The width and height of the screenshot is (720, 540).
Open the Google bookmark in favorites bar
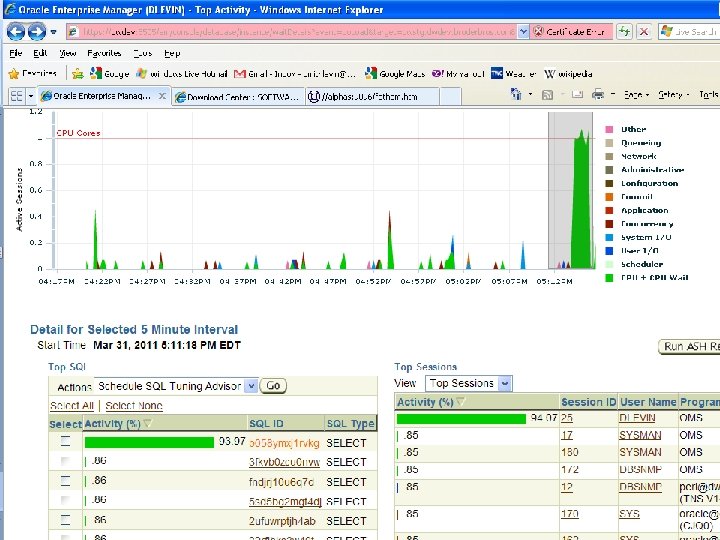[x=109, y=73]
